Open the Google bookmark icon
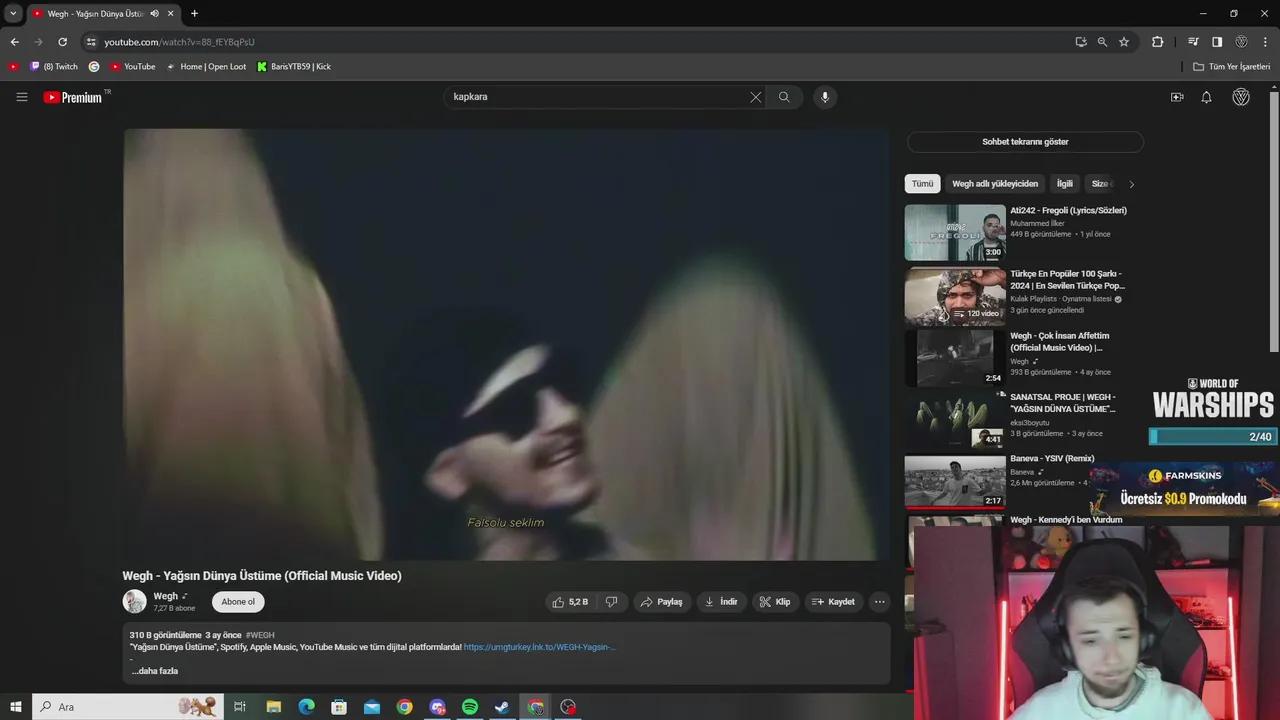This screenshot has height=720, width=1280. (94, 67)
